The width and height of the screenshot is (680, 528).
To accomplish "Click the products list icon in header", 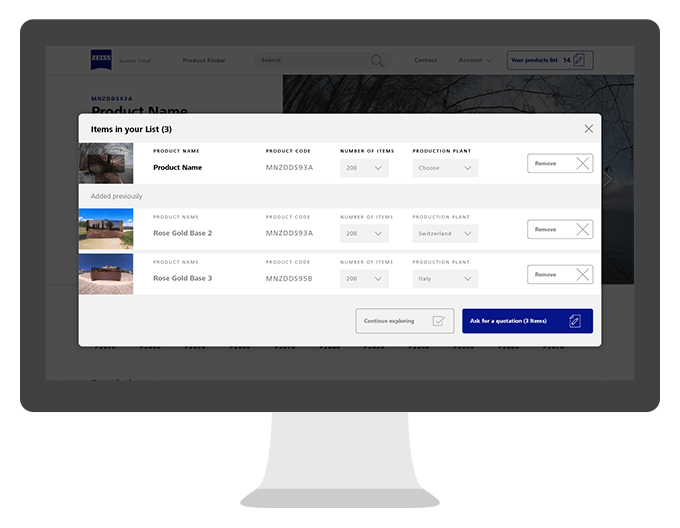I will tap(579, 60).
